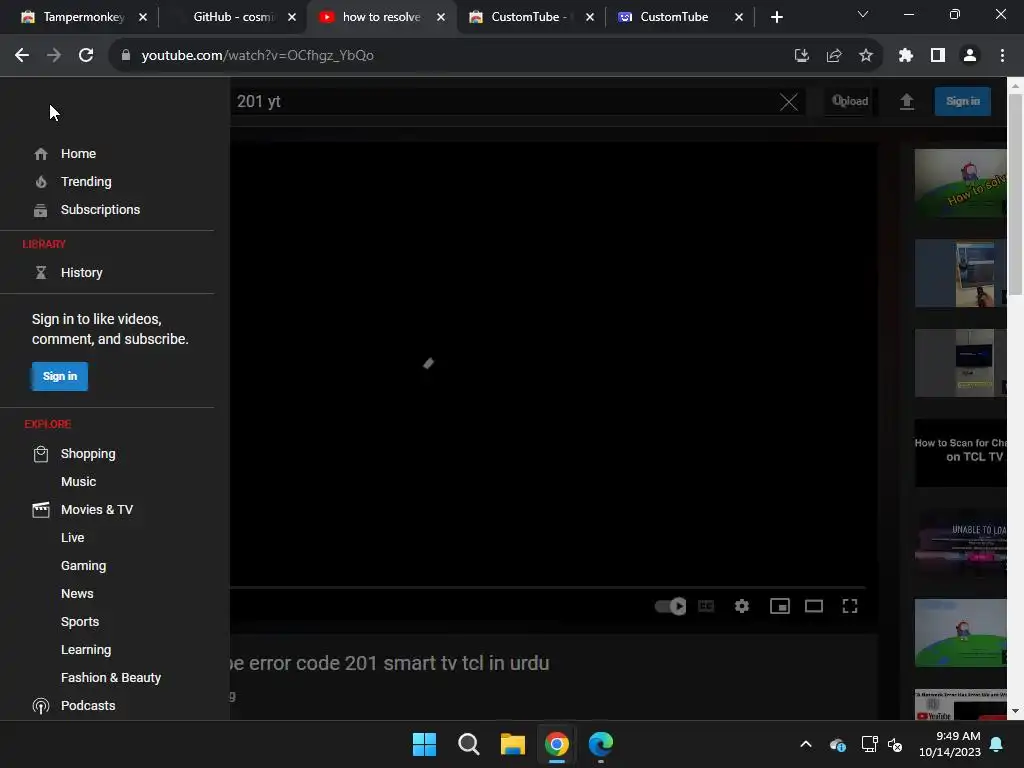Close the how to resolve tab

441,17
